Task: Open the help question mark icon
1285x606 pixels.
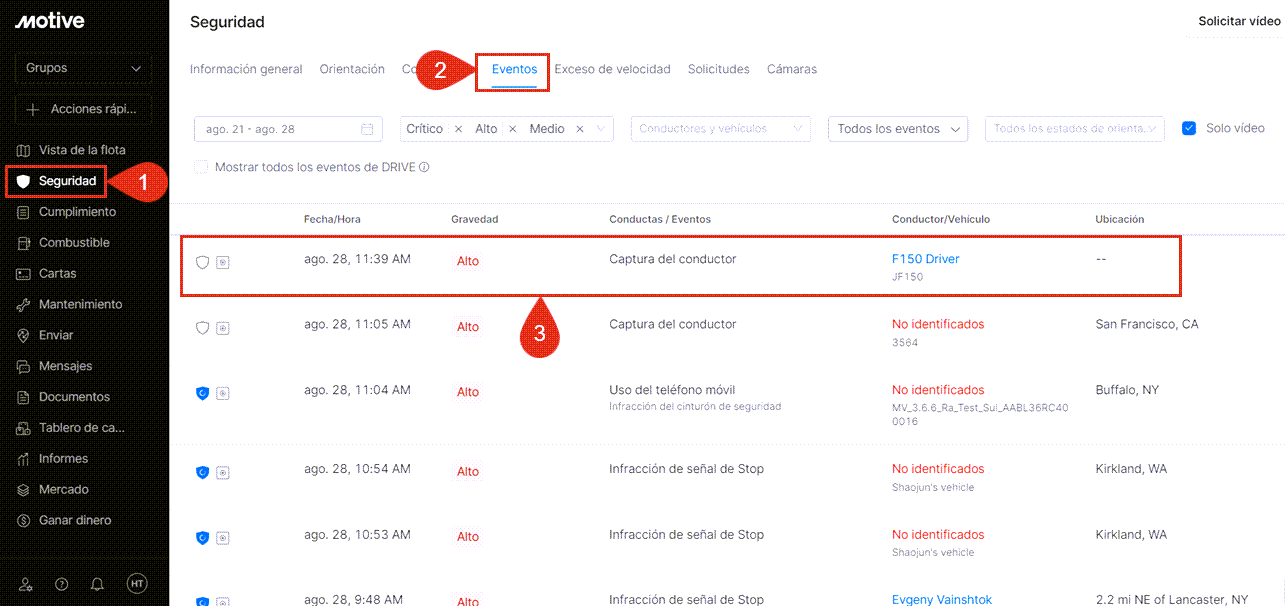Action: [x=61, y=584]
